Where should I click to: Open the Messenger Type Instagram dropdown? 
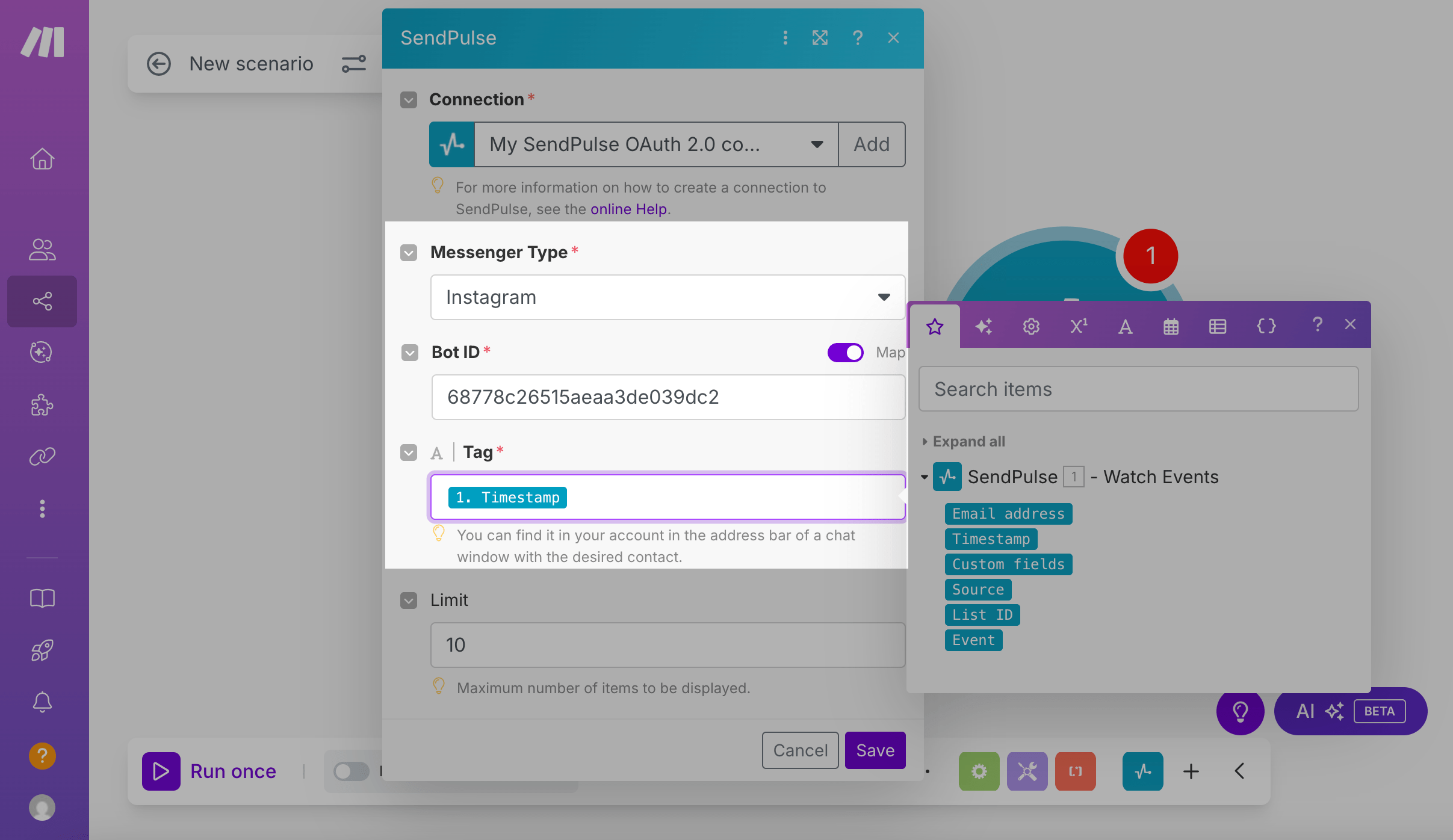tap(668, 297)
